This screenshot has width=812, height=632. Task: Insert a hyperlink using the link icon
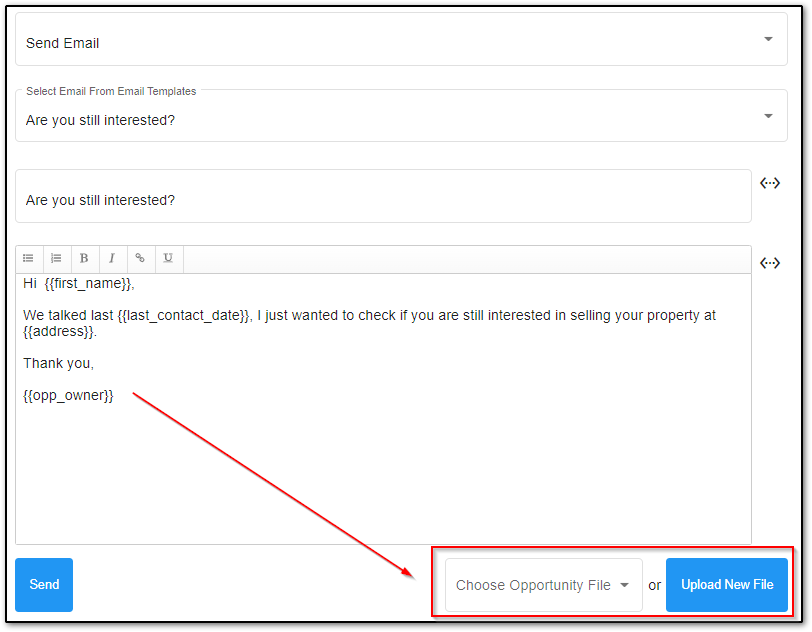pyautogui.click(x=140, y=258)
